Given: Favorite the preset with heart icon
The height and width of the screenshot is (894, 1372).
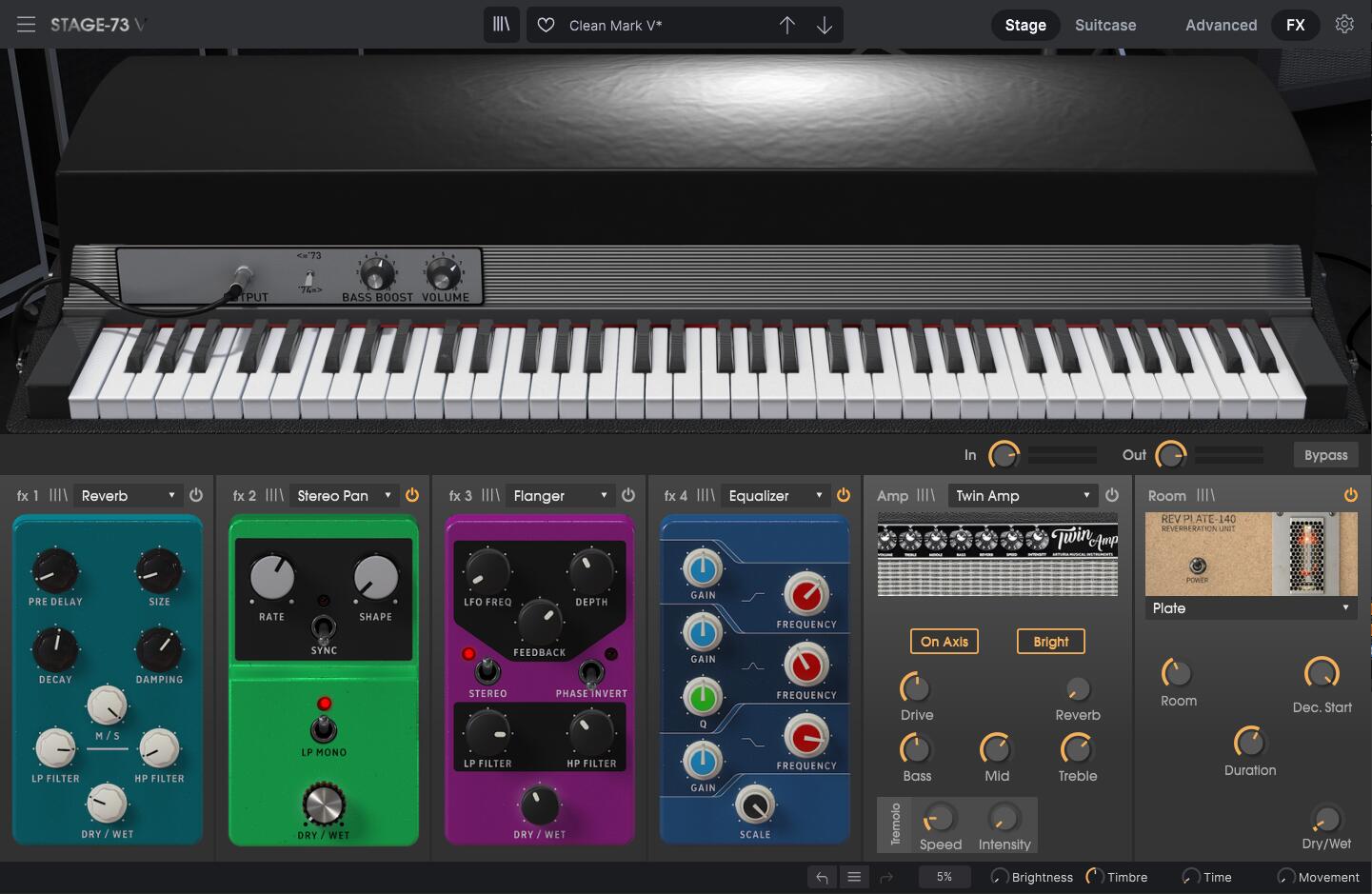Looking at the screenshot, I should click(x=546, y=26).
